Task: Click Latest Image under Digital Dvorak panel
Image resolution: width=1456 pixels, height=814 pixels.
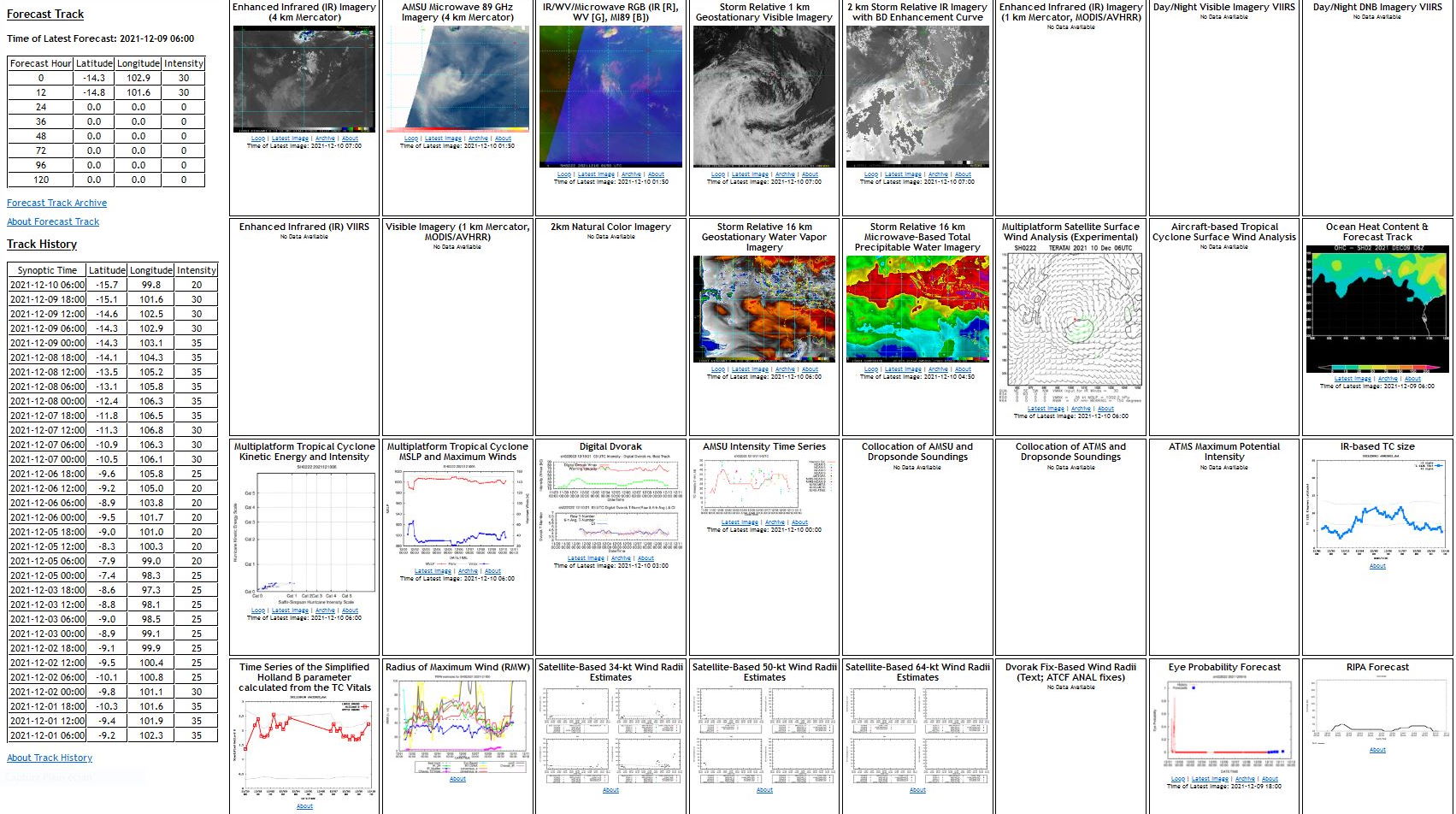Action: (x=588, y=557)
